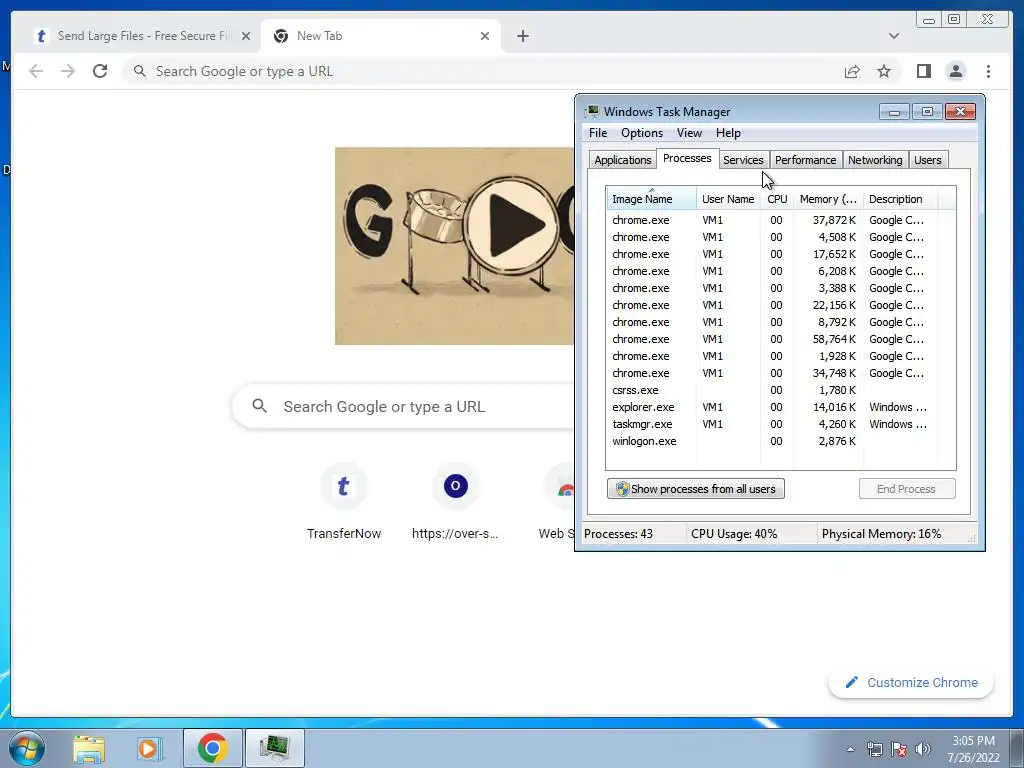
Task: Click the Task Manager resize grip
Action: click(x=972, y=537)
